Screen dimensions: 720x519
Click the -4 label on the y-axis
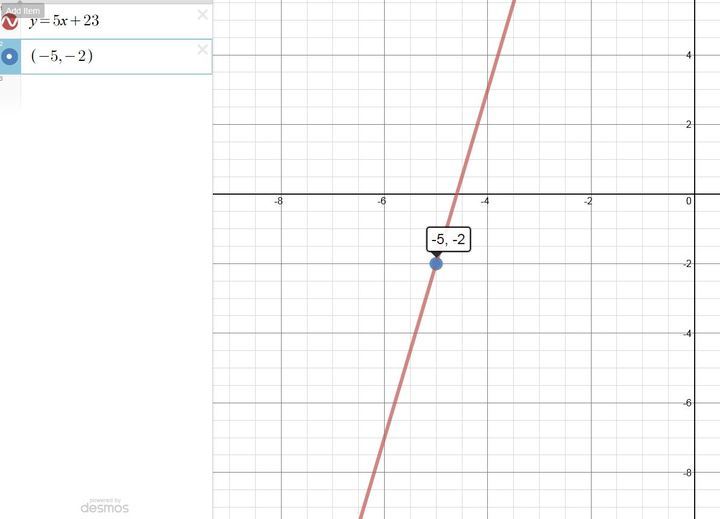pos(686,333)
